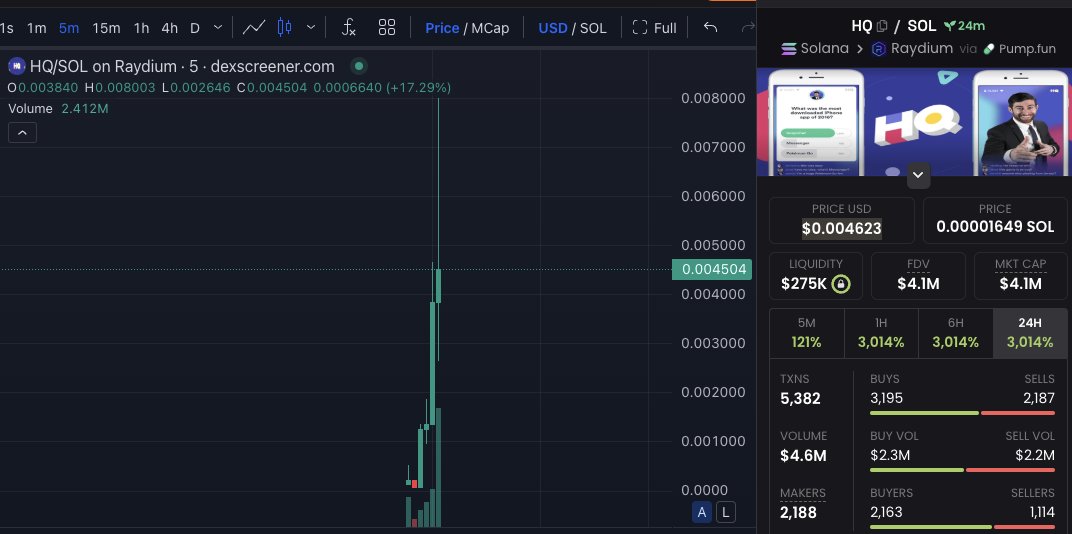
Task: Click the buy/sell volume ratio bar
Action: pyautogui.click(x=963, y=470)
